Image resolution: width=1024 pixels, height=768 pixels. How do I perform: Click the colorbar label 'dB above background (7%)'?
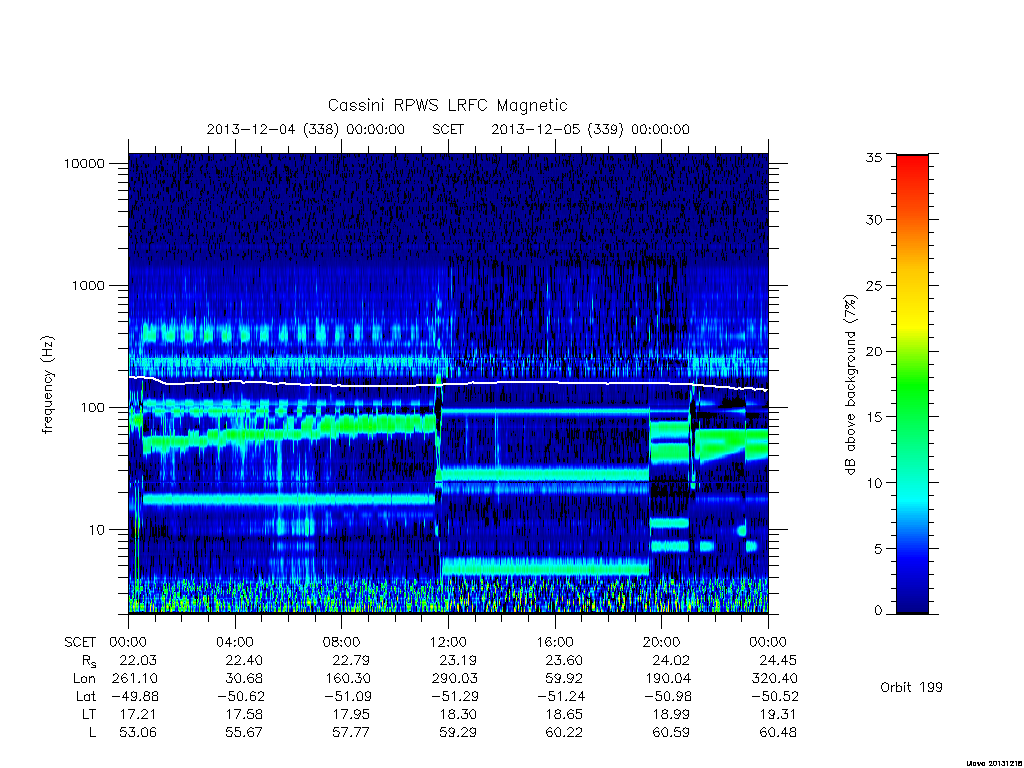[850, 385]
